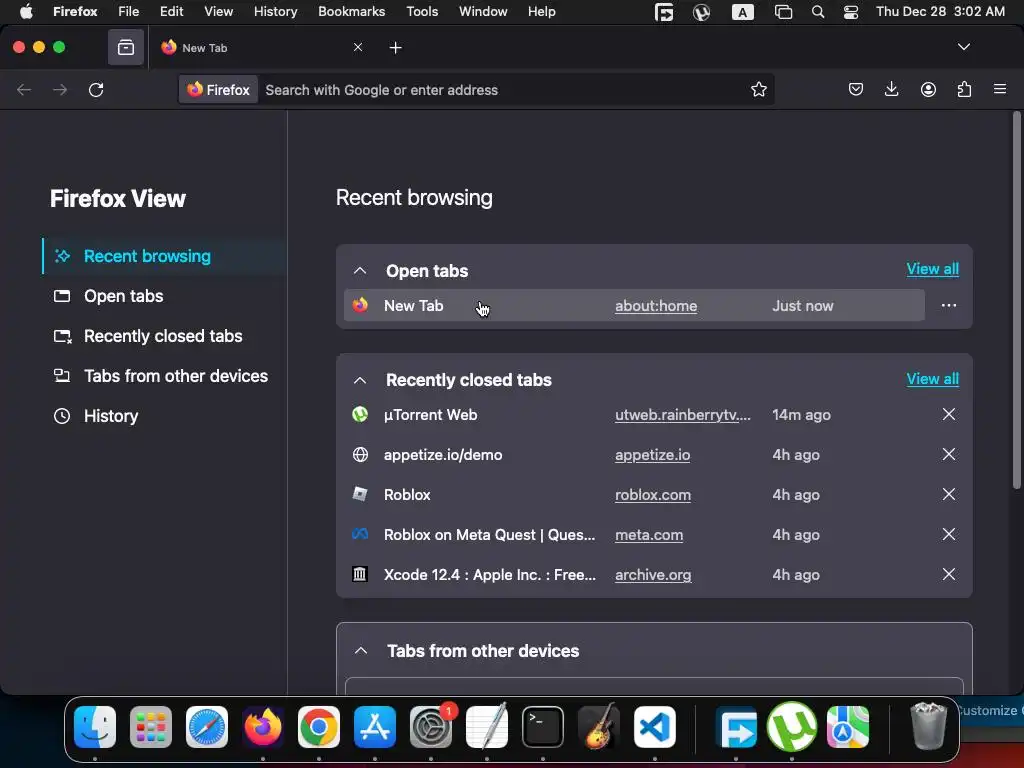Reopen Roblox on Meta Quest tab
The image size is (1024, 768).
489,535
